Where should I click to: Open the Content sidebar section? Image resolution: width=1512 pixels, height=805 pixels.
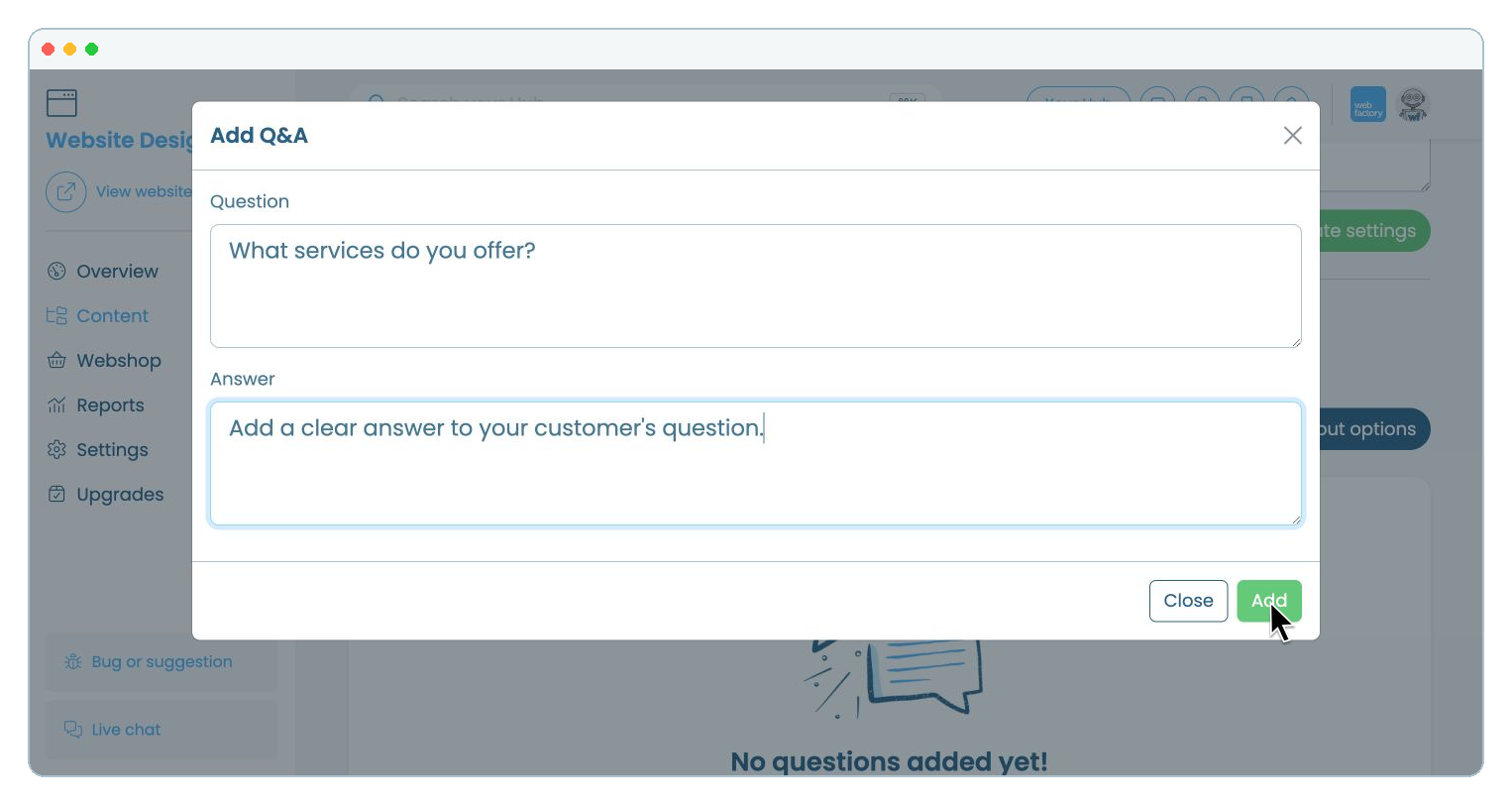click(98, 316)
